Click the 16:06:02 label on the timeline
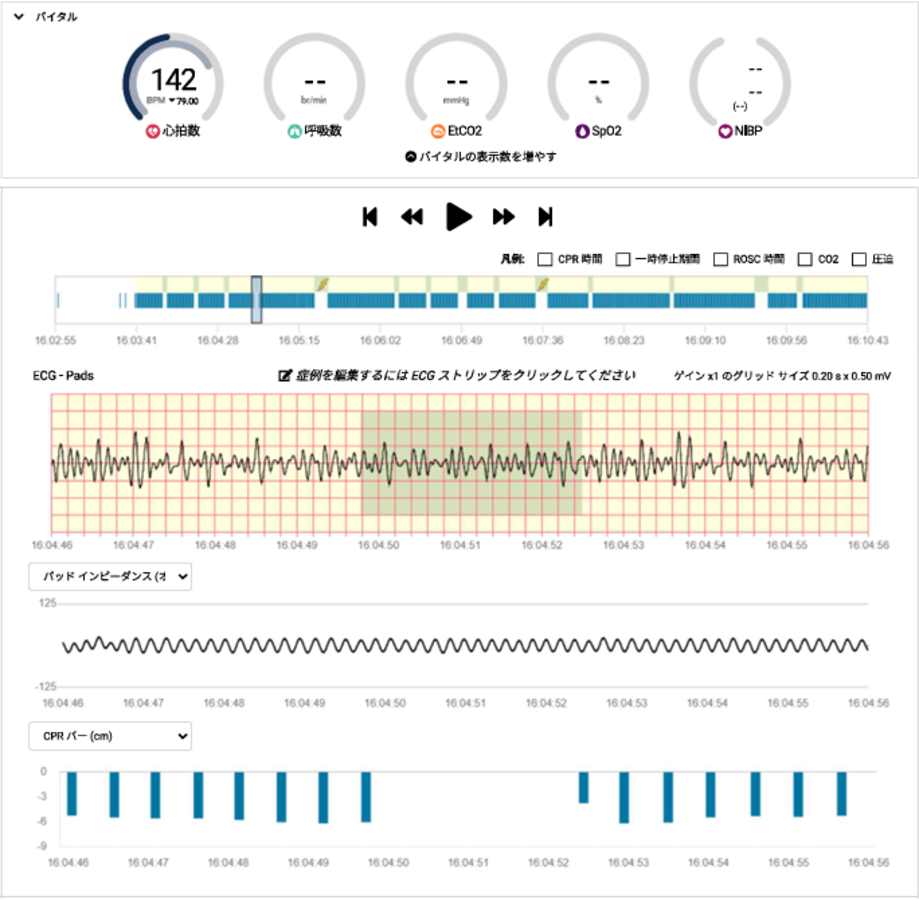 click(x=380, y=340)
